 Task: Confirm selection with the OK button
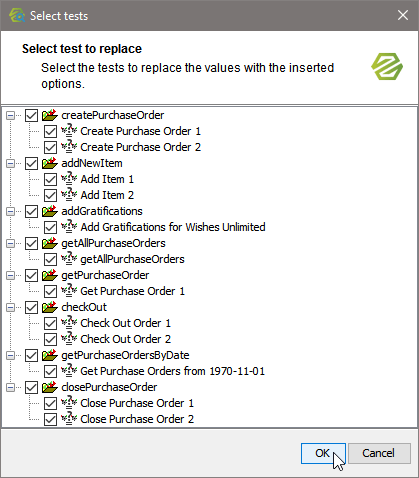pos(323,453)
